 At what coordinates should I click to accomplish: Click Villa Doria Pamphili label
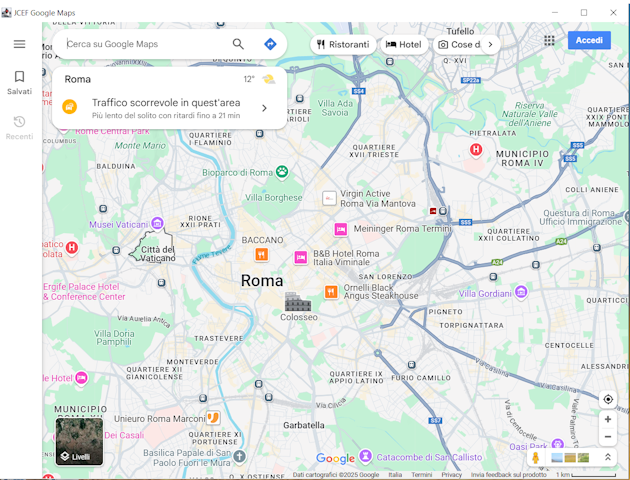[114, 337]
